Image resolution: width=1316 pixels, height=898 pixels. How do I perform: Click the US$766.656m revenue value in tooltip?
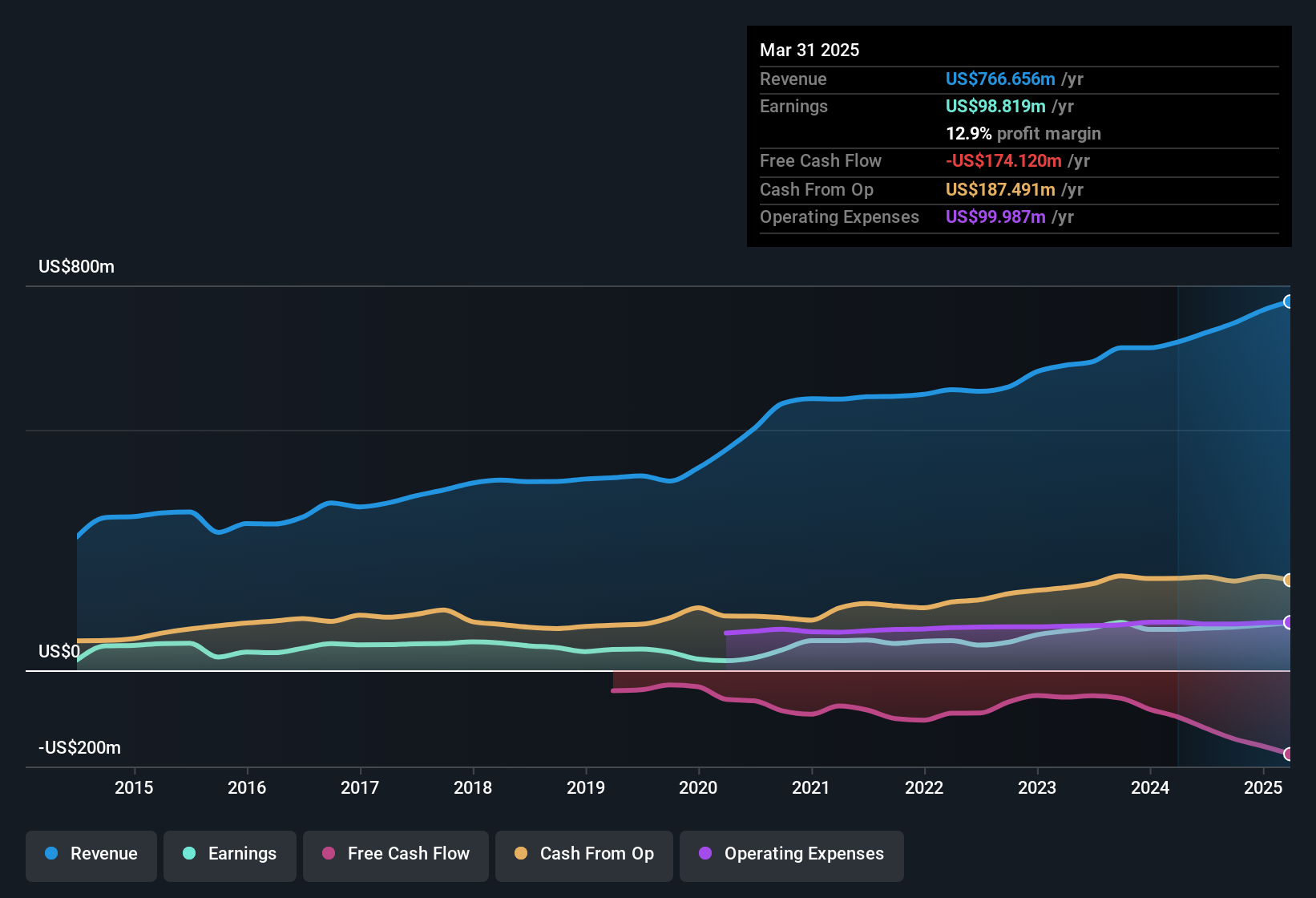pos(999,79)
